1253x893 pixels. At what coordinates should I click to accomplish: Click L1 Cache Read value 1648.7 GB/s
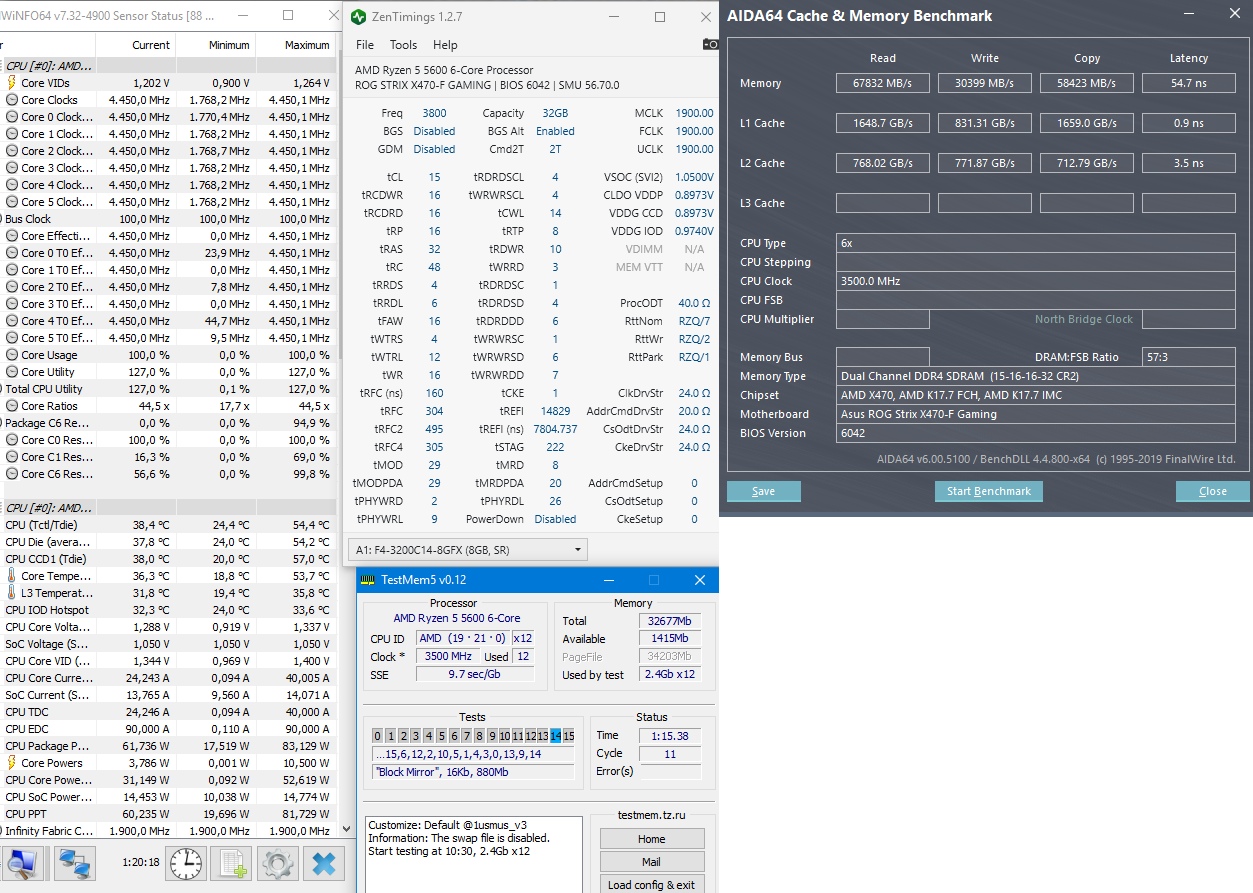[883, 123]
